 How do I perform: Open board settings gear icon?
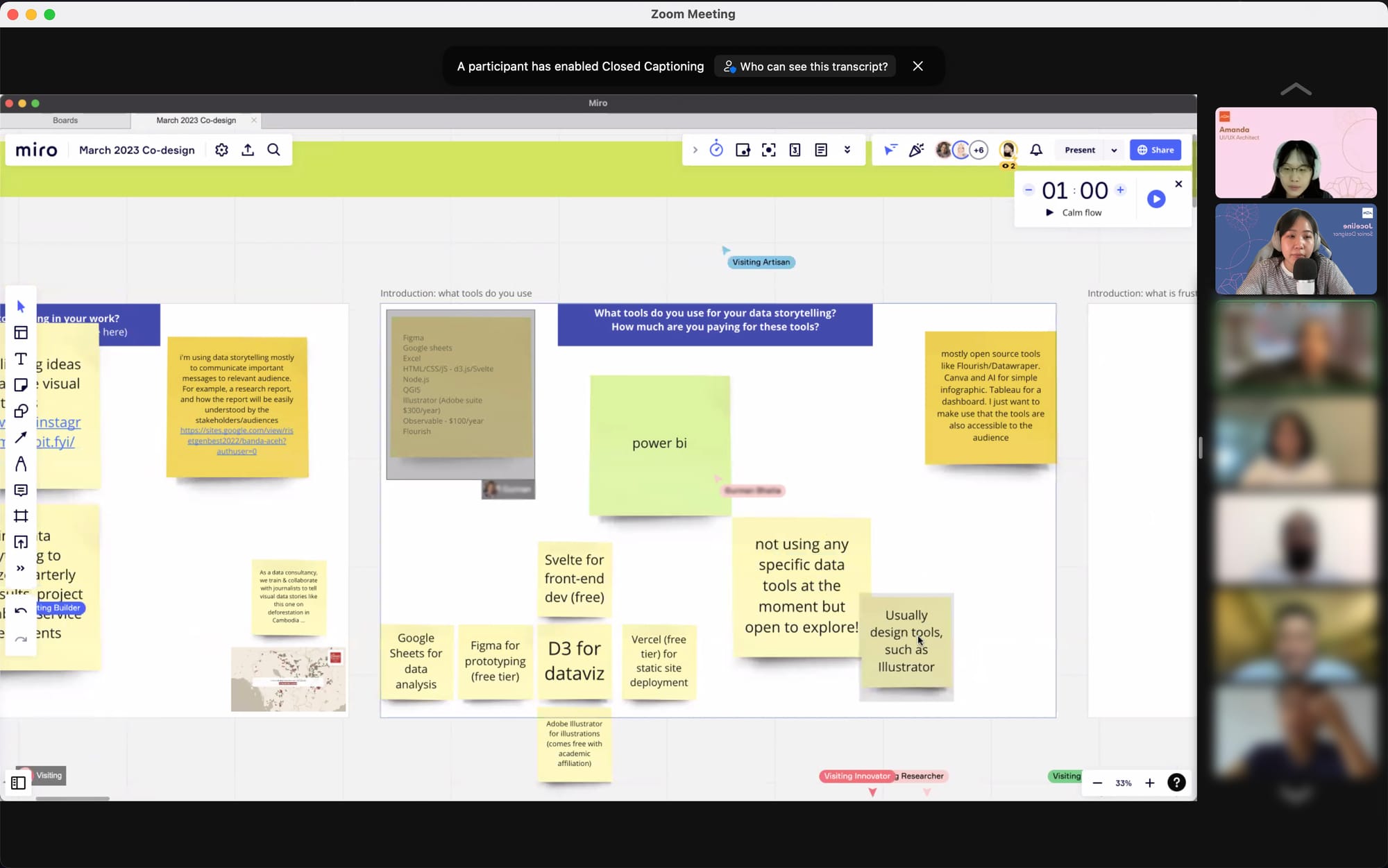221,150
